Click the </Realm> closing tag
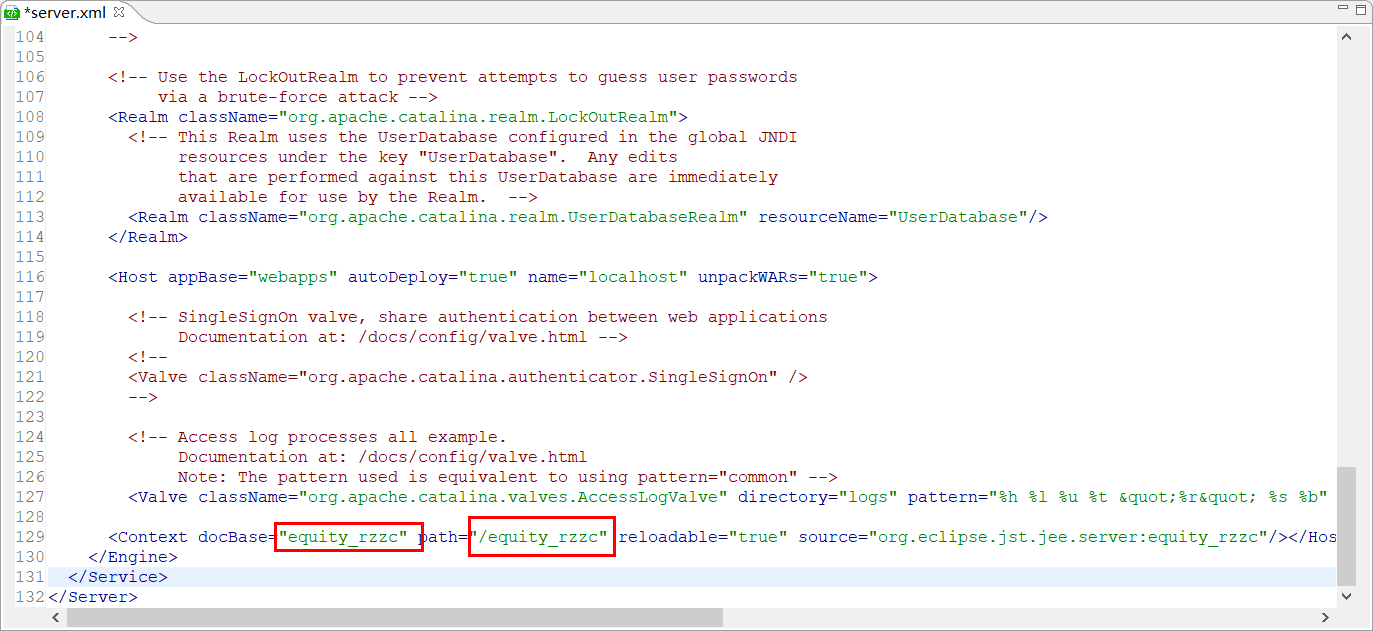Viewport: 1373px width, 631px height. coord(148,237)
